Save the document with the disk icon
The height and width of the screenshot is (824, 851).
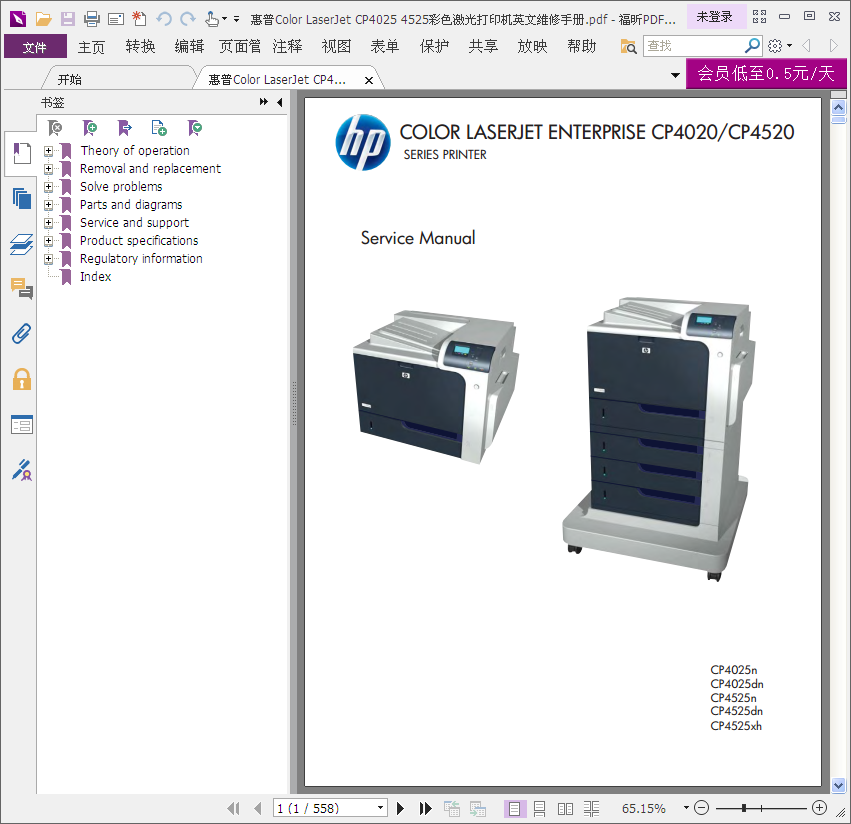coord(67,20)
